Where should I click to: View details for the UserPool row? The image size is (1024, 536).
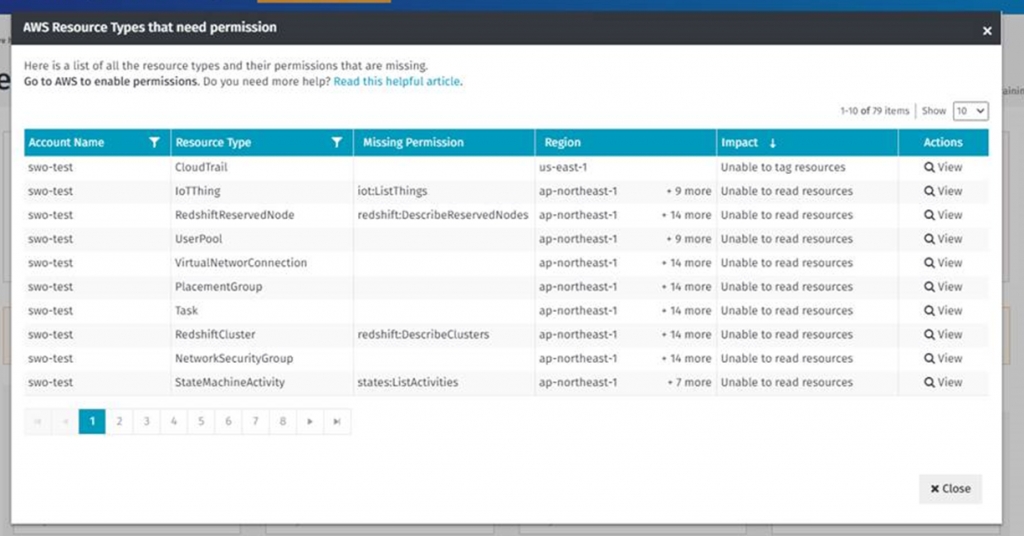[x=943, y=239]
